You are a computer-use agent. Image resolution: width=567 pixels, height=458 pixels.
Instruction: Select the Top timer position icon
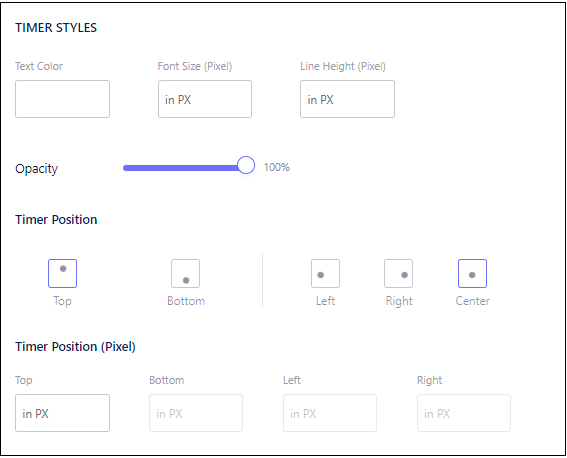coord(62,273)
